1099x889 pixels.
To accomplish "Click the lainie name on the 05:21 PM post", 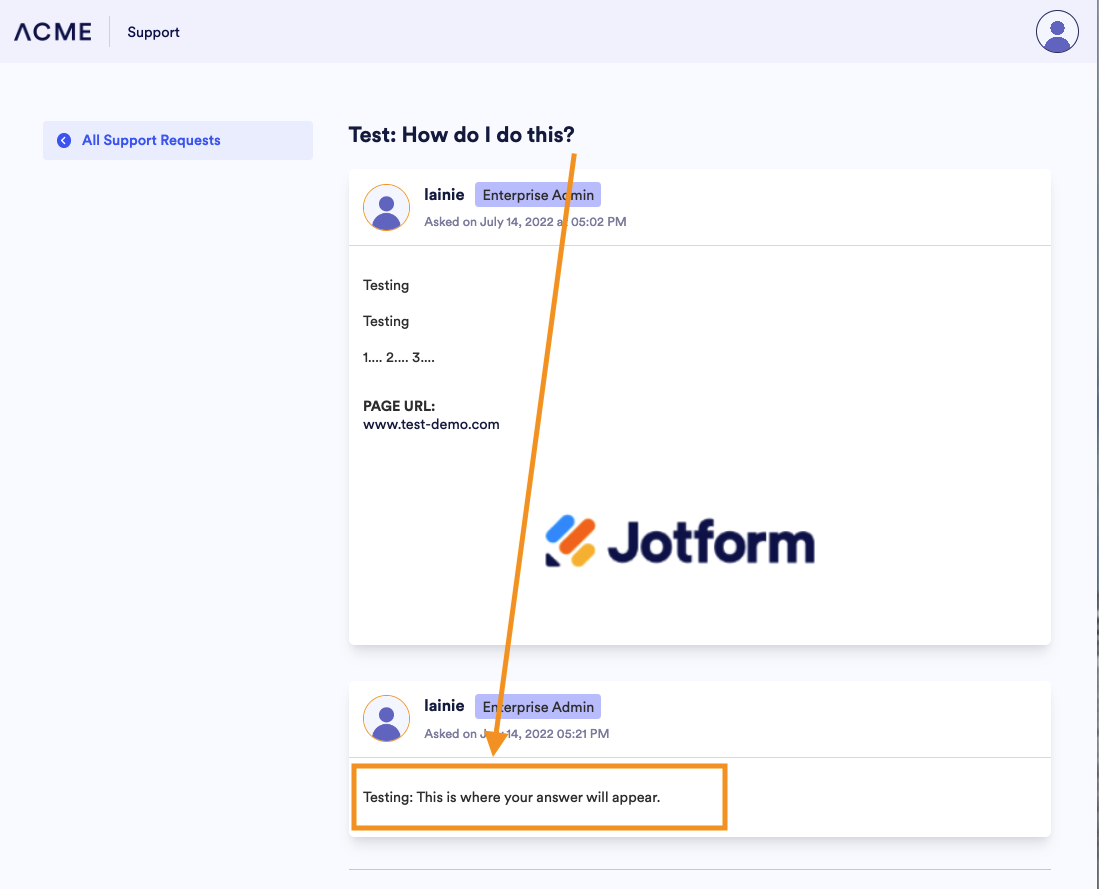I will click(x=444, y=705).
